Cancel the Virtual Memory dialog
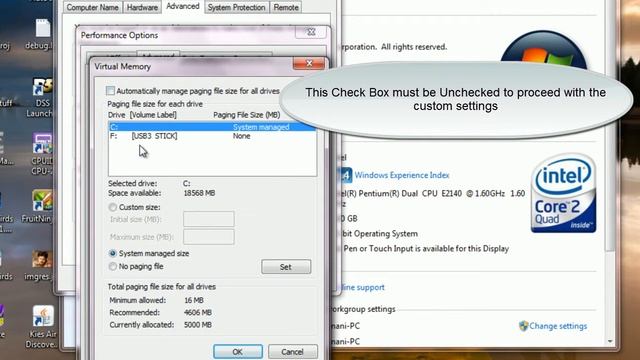The image size is (640, 360). (292, 352)
